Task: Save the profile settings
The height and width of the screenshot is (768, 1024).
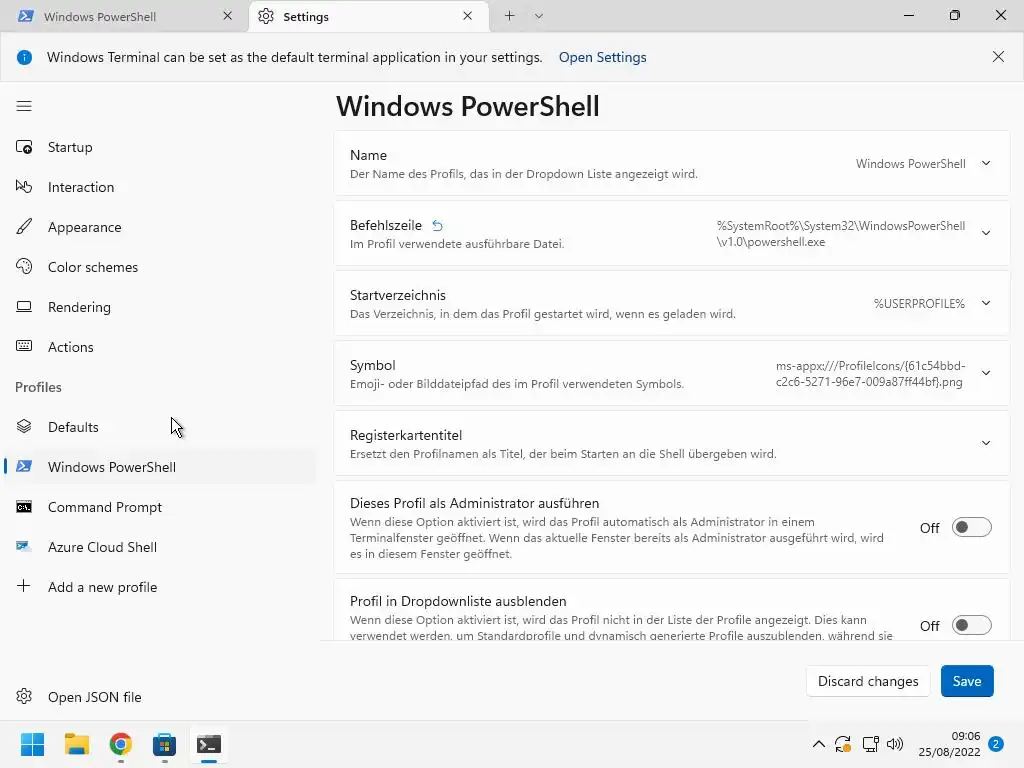Action: coord(967,681)
